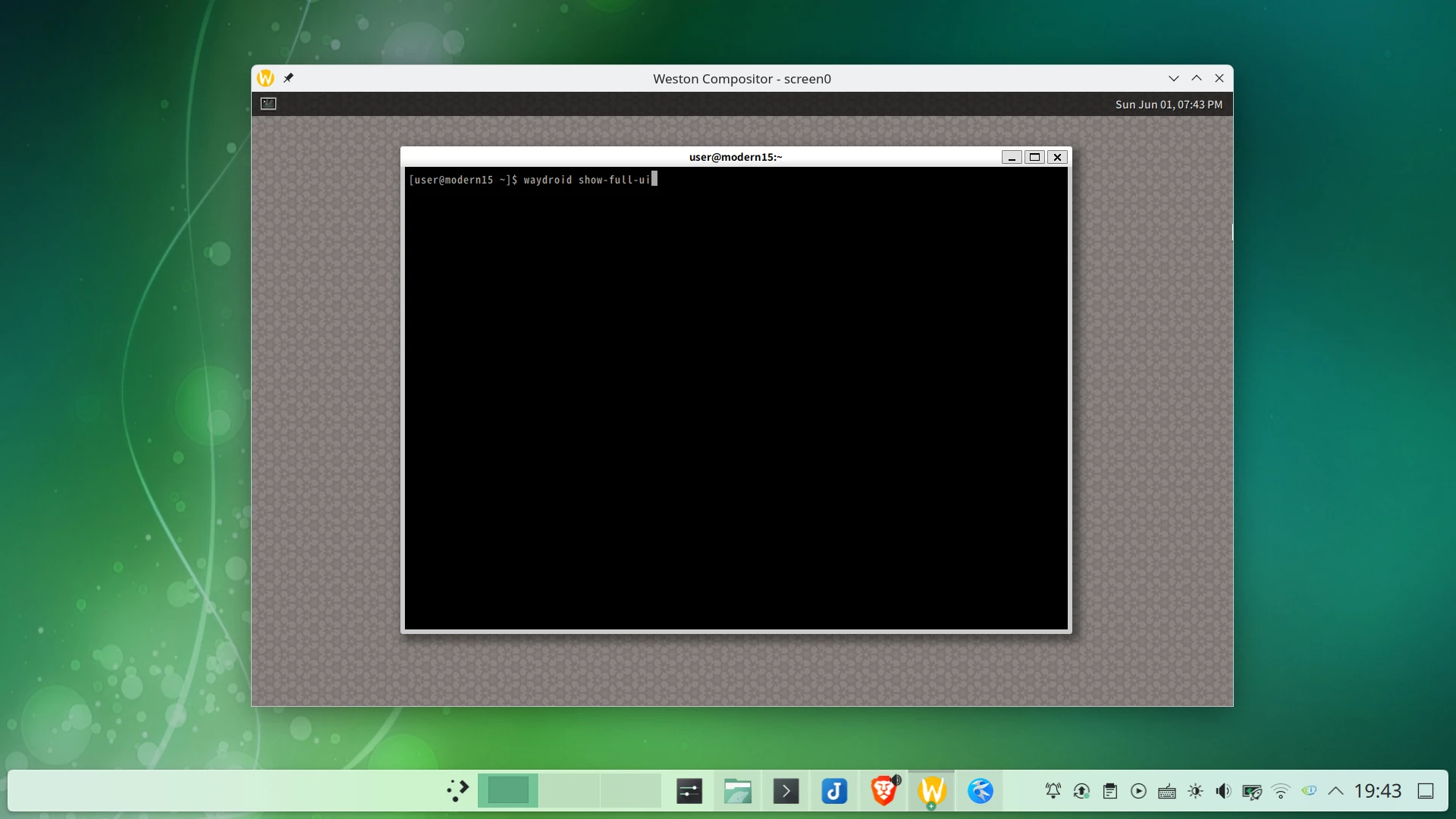The width and height of the screenshot is (1456, 819).
Task: Click the 19:43 digital clock
Action: pyautogui.click(x=1377, y=791)
